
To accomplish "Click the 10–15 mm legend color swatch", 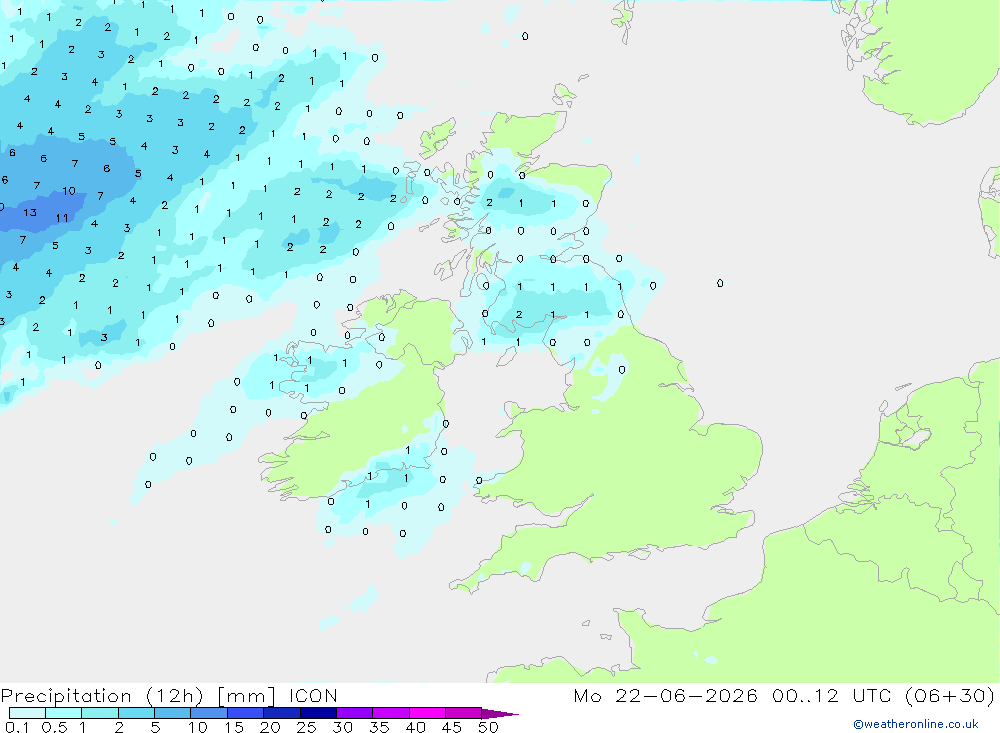I will coord(209,713).
